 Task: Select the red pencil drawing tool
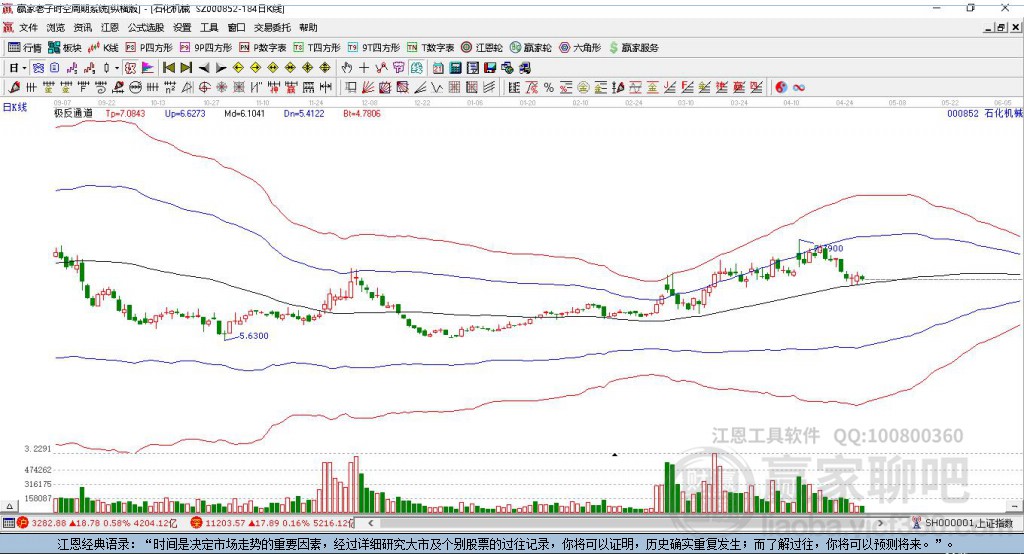point(14,87)
